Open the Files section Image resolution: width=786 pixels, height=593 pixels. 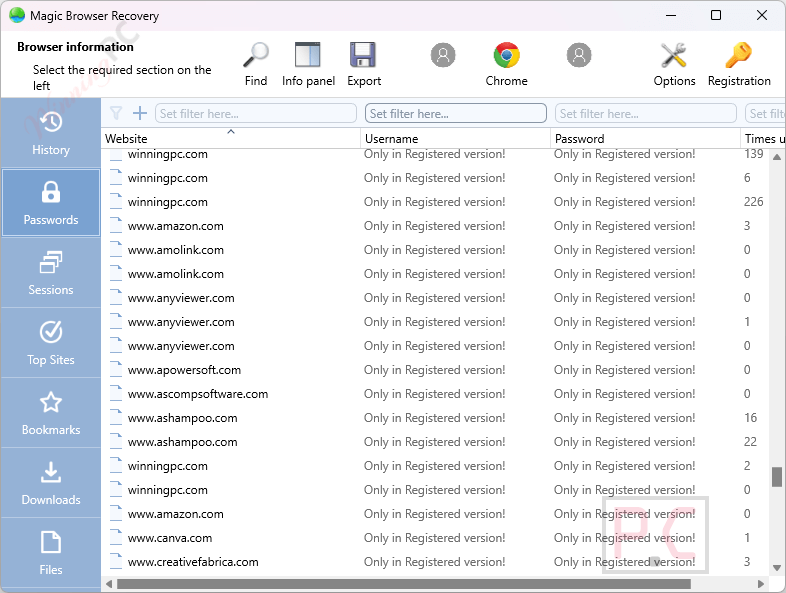point(51,553)
